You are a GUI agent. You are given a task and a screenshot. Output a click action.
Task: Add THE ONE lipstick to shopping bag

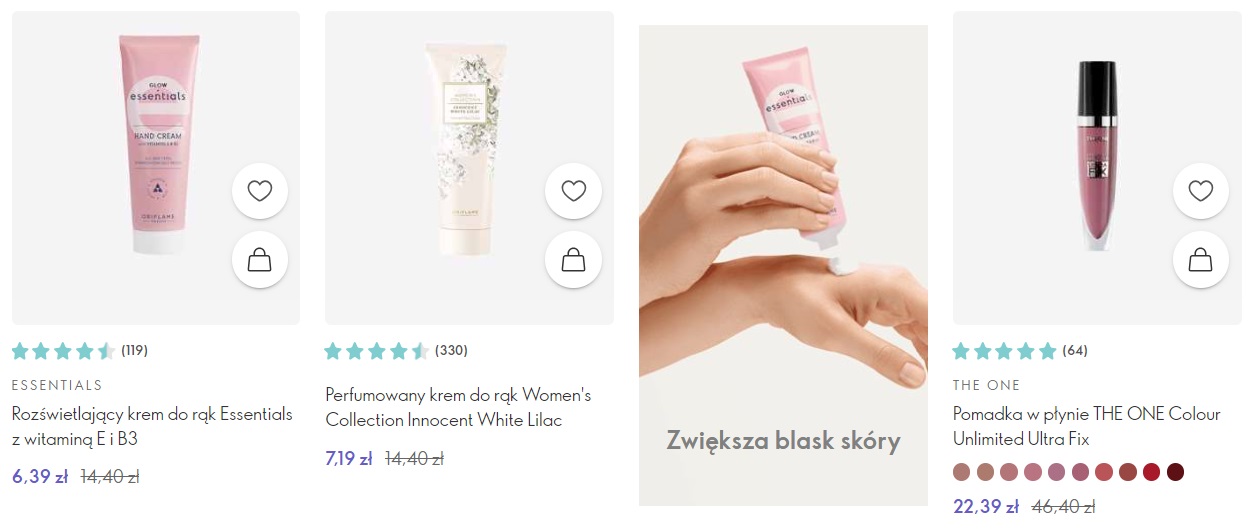pyautogui.click(x=1201, y=260)
